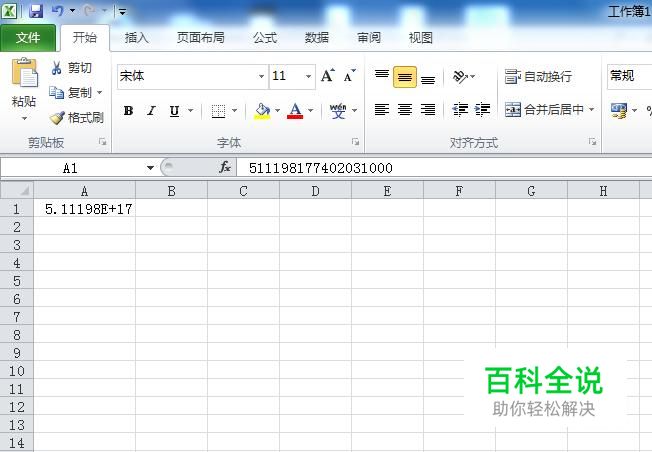This screenshot has height=452, width=652.
Task: Open the 对齐方式 alignment dialog launcher
Action: (x=592, y=142)
